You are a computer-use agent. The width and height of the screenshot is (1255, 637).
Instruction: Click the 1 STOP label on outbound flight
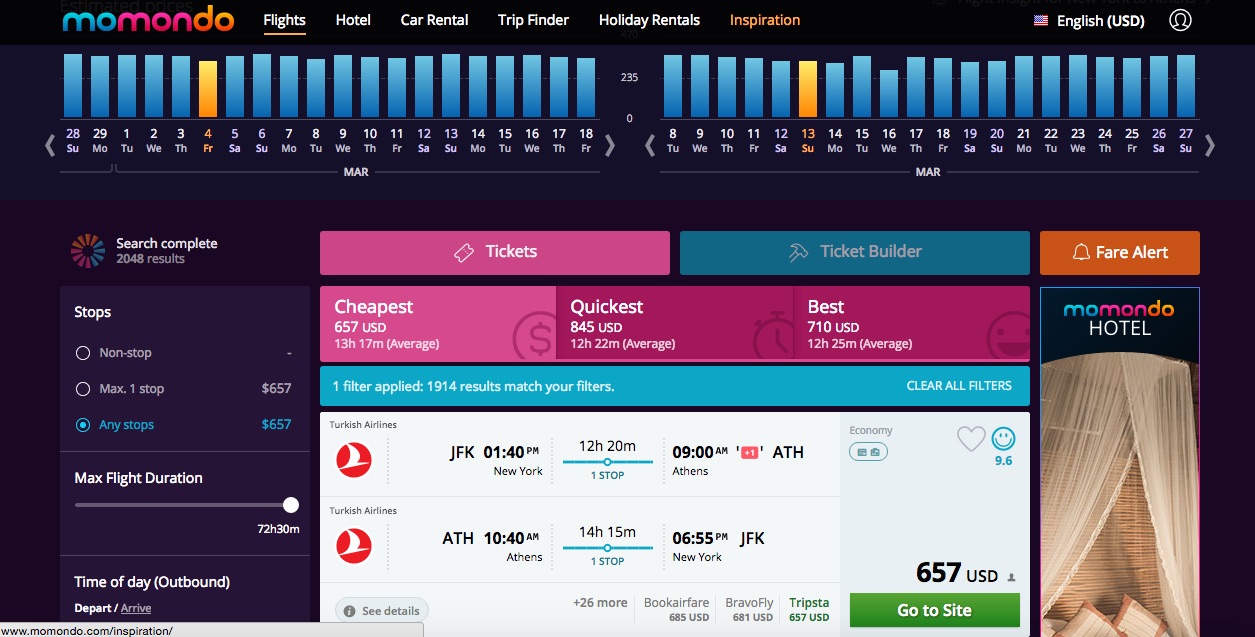coord(607,475)
